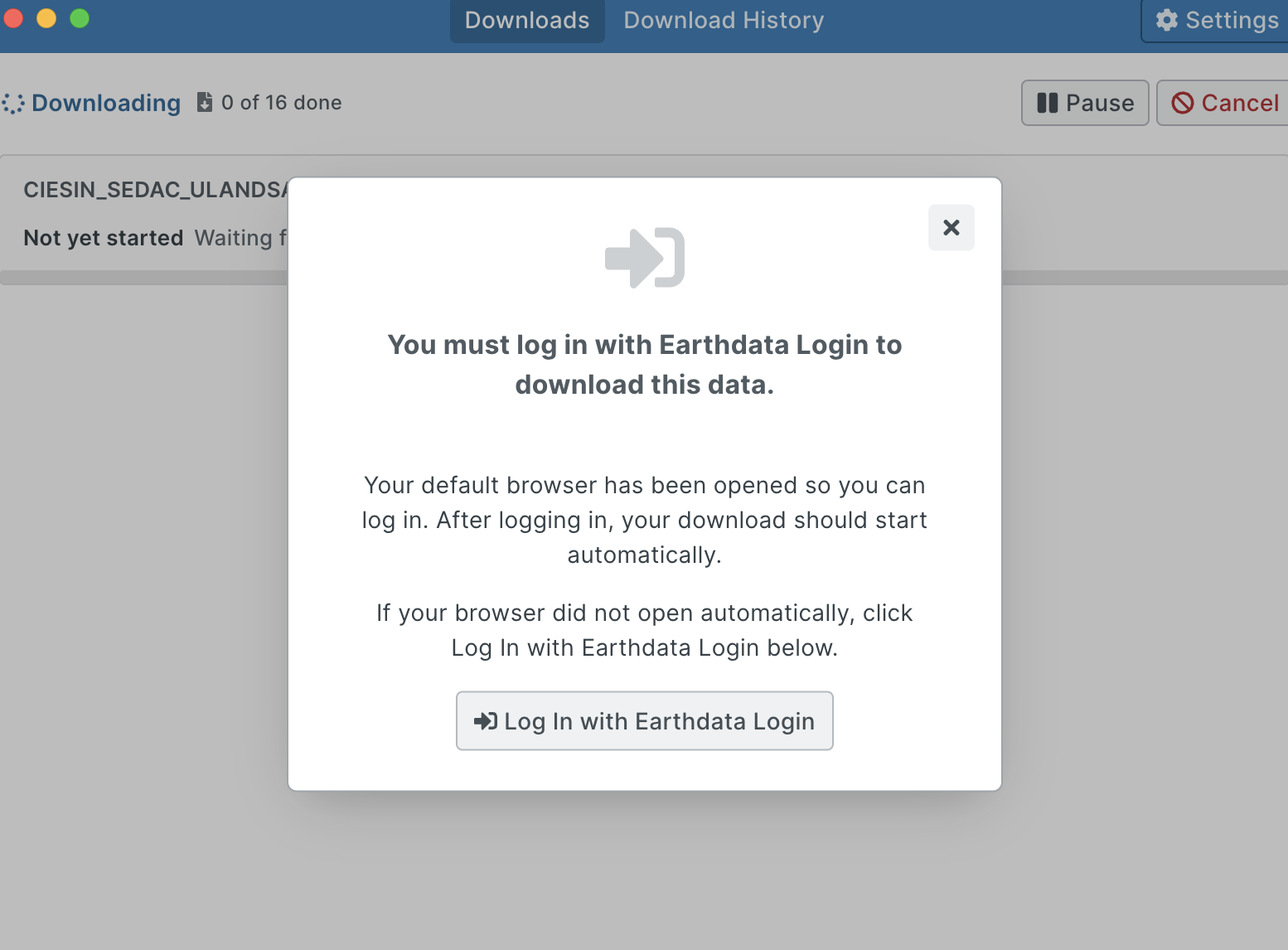Click the red cancel circle icon
Image resolution: width=1288 pixels, height=950 pixels.
1183,103
